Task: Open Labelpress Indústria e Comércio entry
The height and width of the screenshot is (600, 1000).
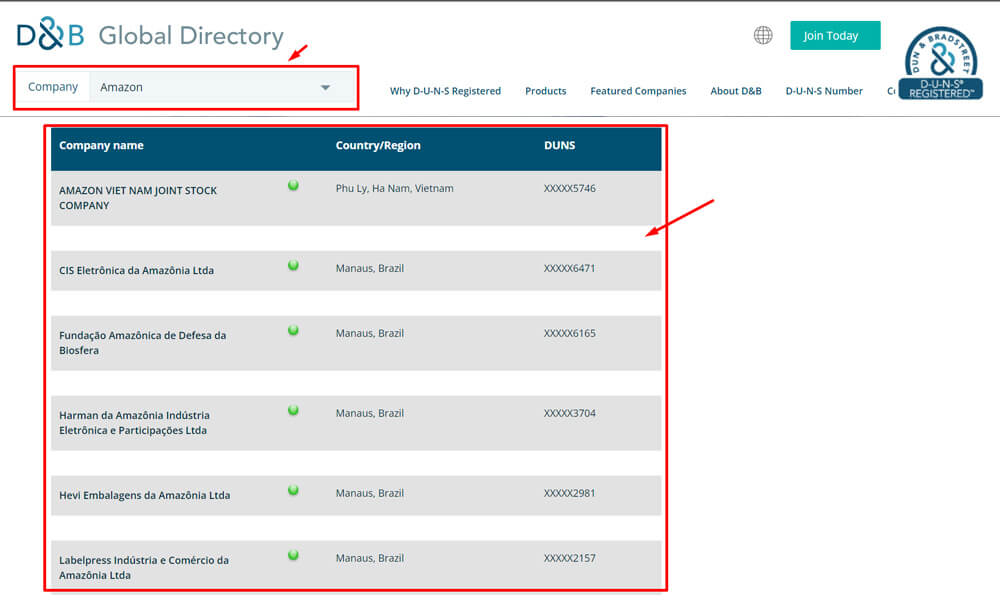Action: click(x=143, y=567)
